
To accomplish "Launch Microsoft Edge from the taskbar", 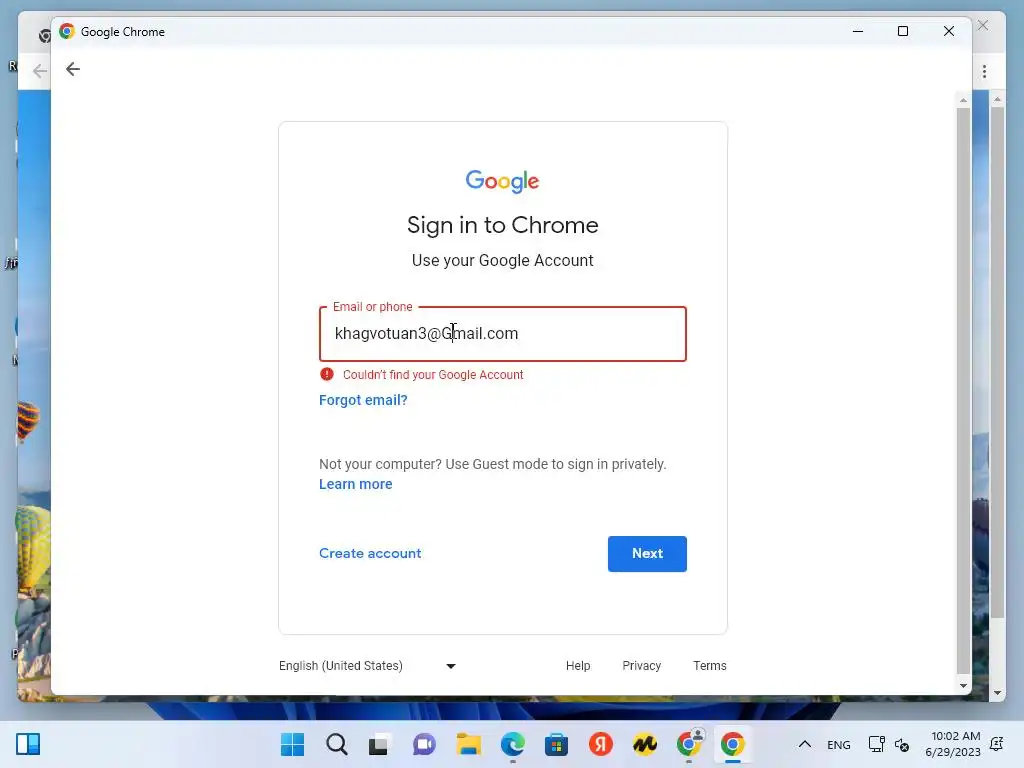I will 513,744.
